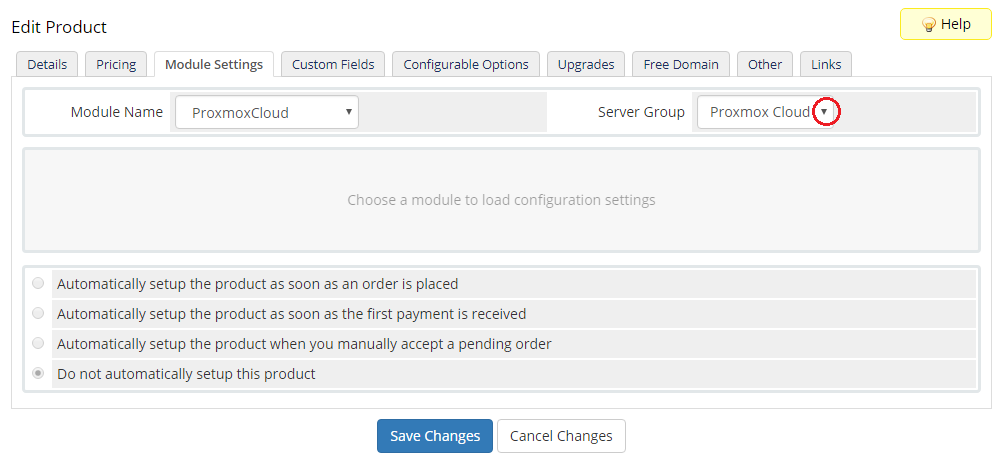Go to the Custom Fields tab
The image size is (998, 474).
point(333,64)
